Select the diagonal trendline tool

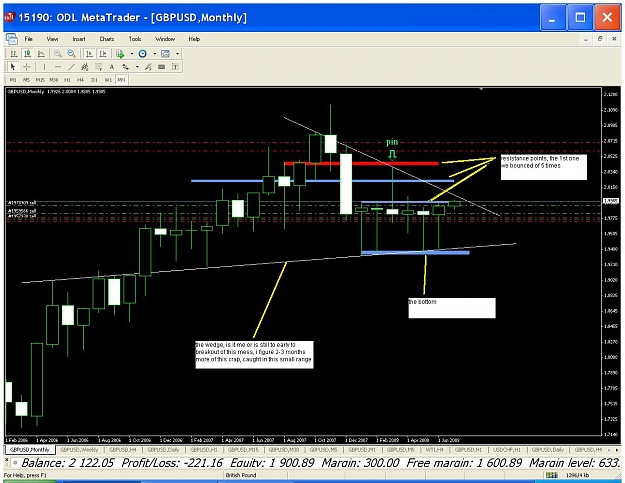point(71,67)
